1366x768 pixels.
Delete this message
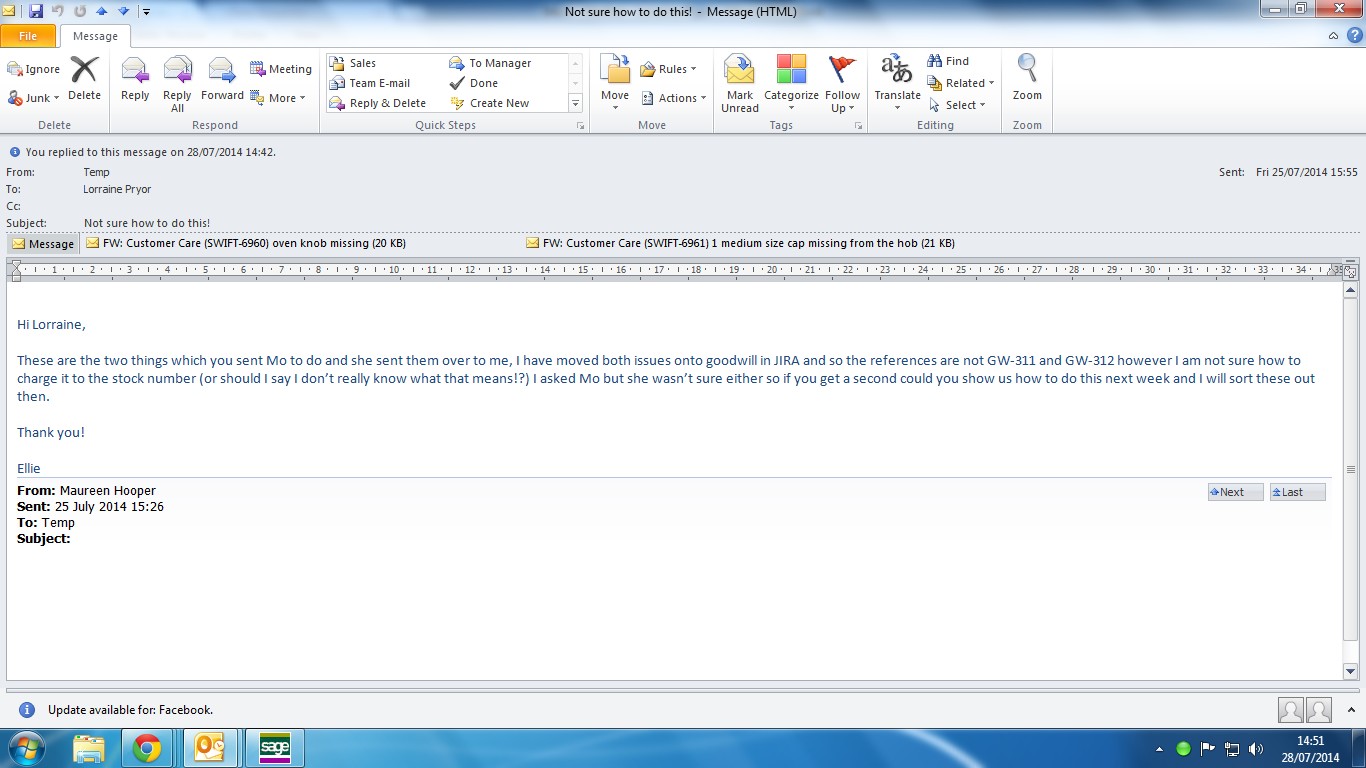tap(84, 80)
